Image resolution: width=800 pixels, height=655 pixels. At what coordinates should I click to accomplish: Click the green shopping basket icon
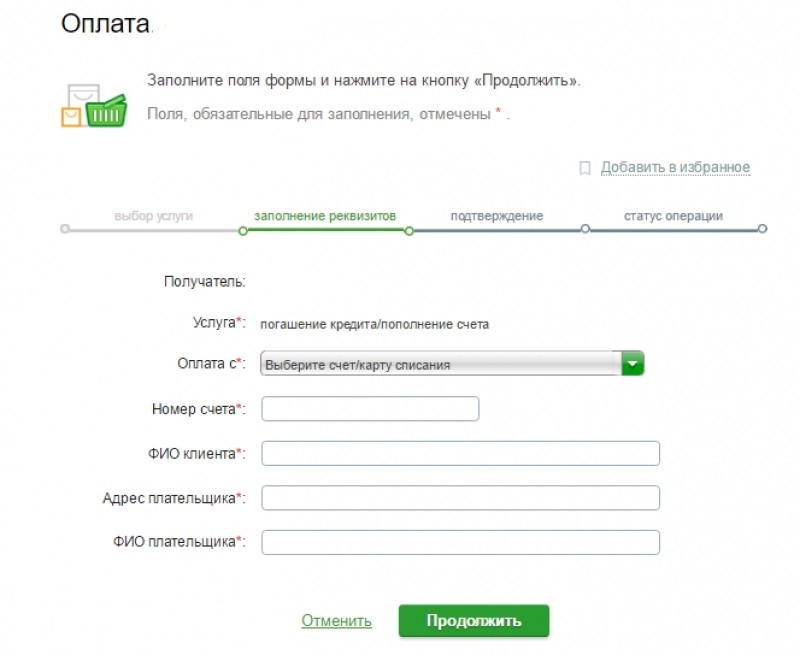pyautogui.click(x=106, y=111)
